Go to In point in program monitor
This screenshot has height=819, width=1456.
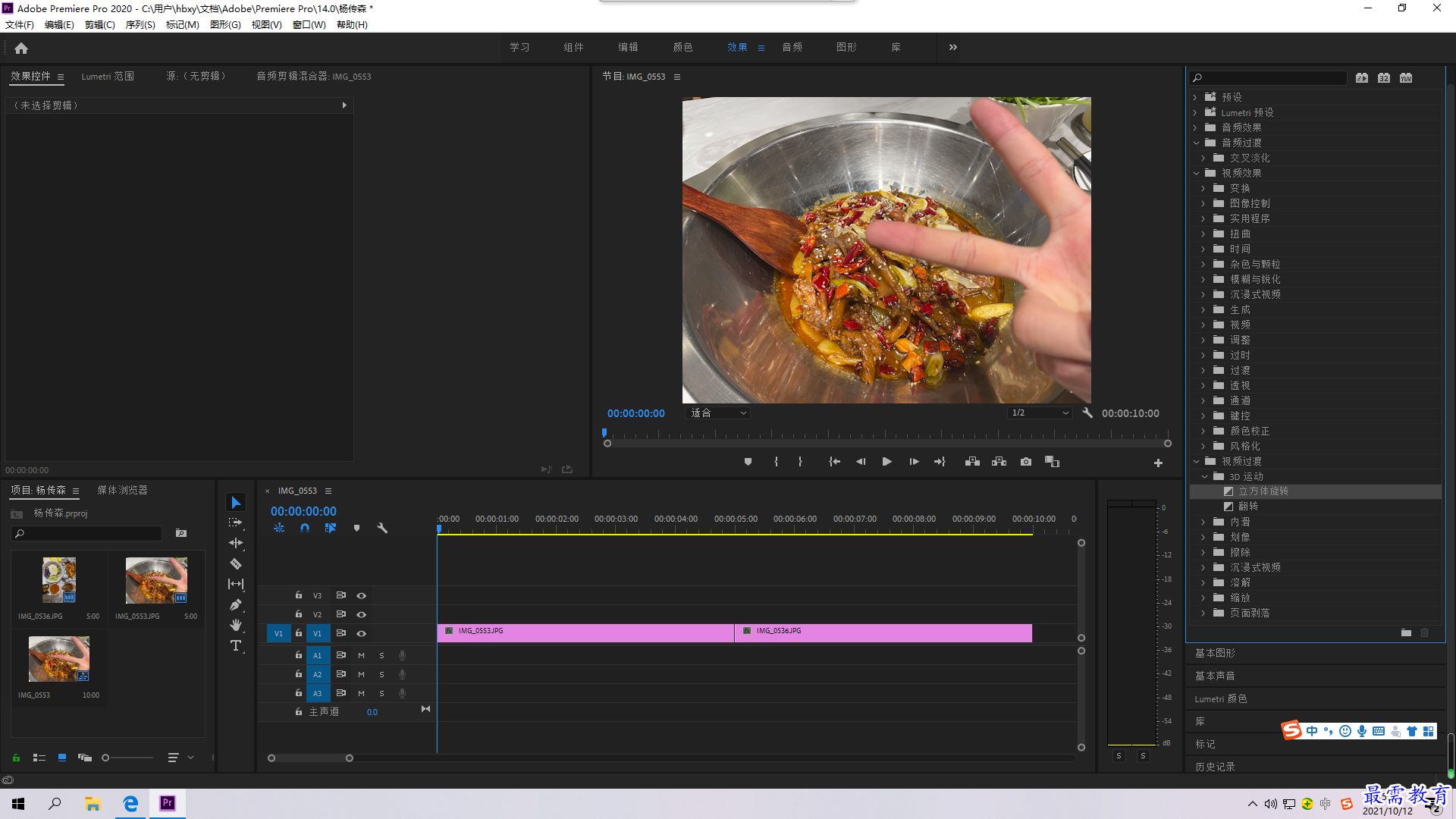pyautogui.click(x=834, y=462)
